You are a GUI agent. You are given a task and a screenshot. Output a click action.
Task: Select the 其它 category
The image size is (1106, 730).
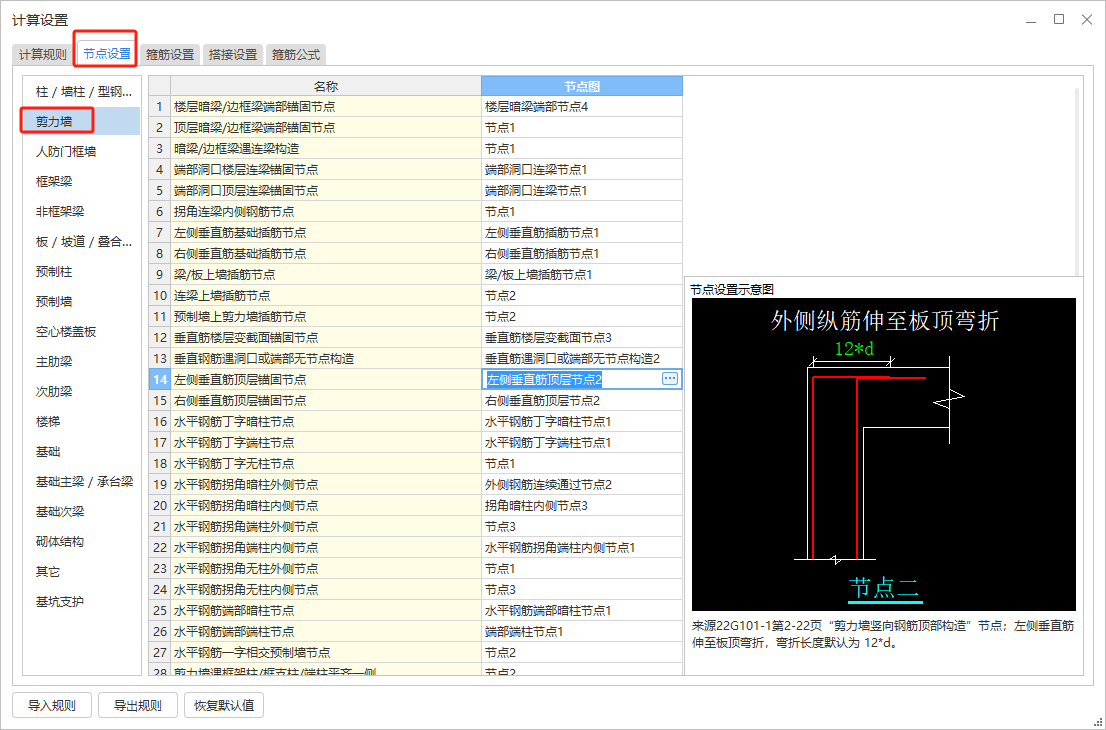[x=82, y=572]
